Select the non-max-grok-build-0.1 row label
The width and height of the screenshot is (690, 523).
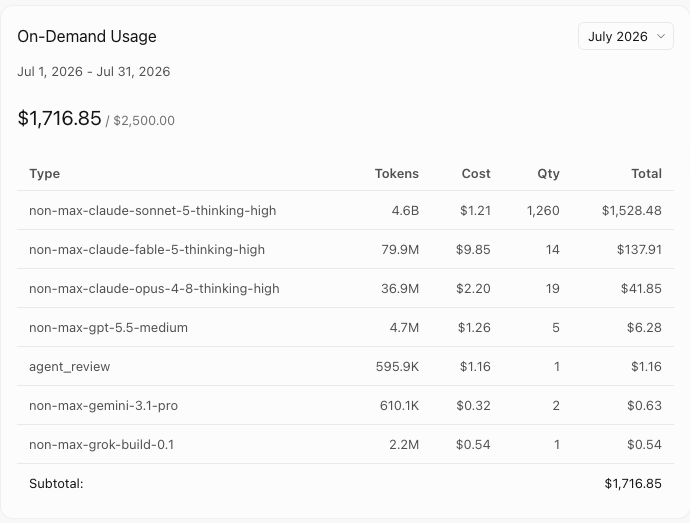101,445
